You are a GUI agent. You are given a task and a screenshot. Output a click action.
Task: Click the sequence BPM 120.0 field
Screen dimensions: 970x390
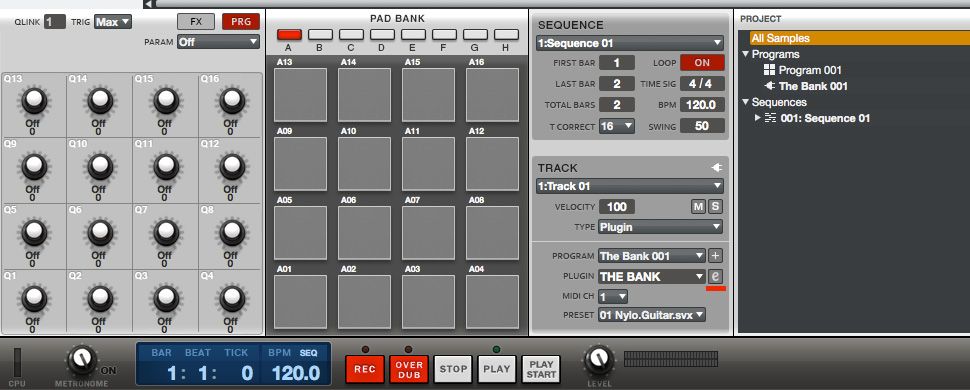tap(702, 105)
